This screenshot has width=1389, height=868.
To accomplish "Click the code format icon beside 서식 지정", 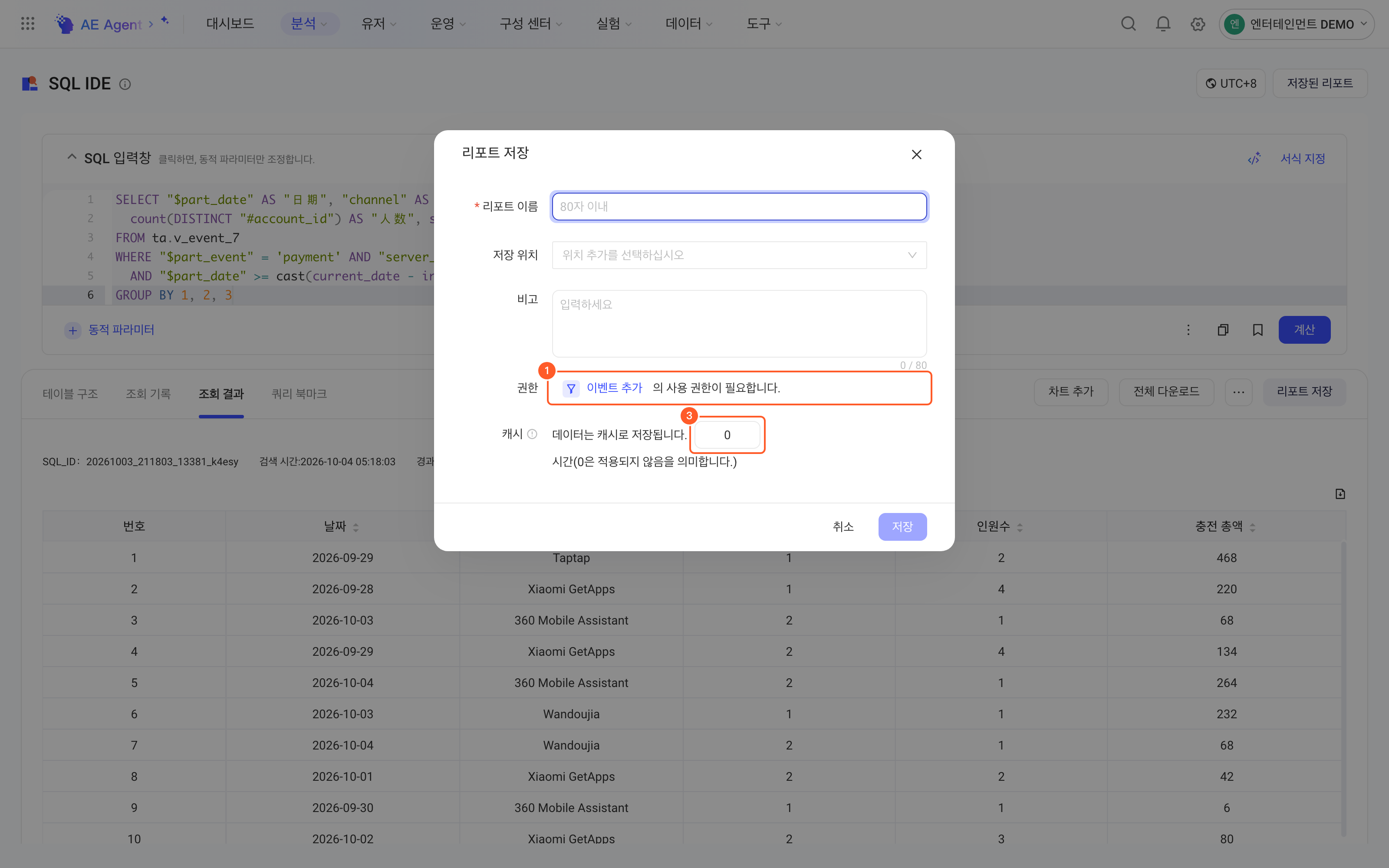I will coord(1254,158).
